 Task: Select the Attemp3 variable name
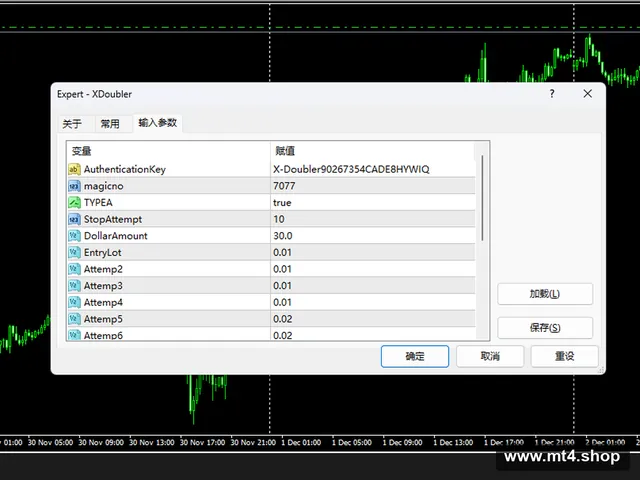103,286
